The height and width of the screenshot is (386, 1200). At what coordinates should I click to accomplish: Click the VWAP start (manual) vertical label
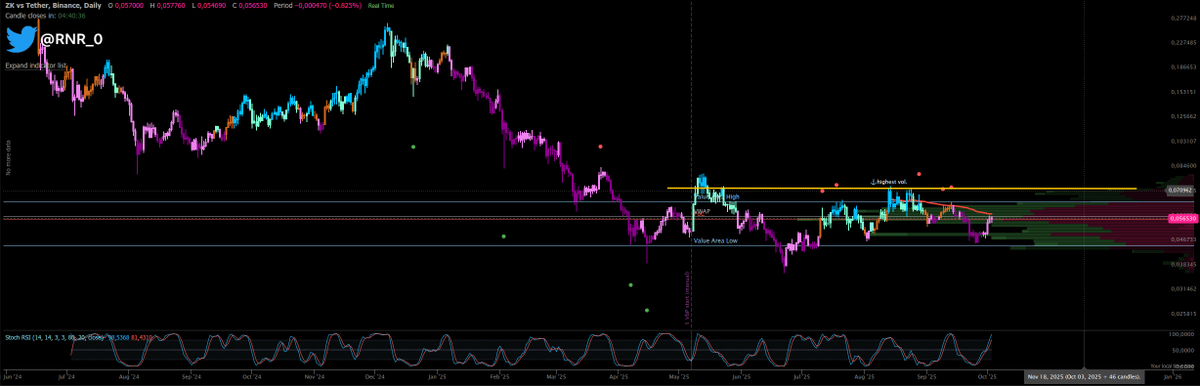(687, 298)
